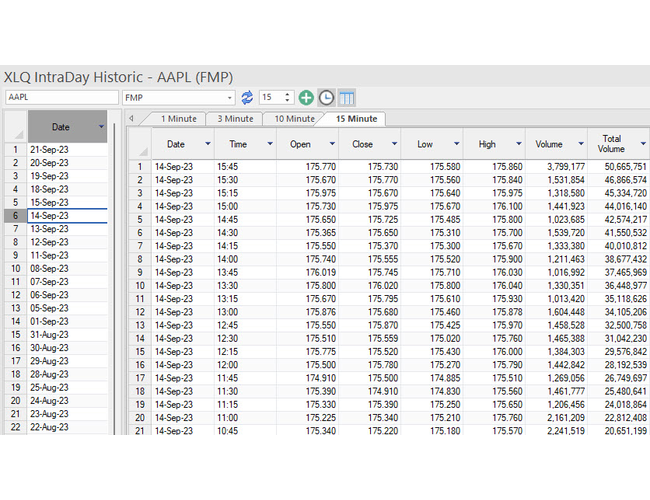Select date 18-Sep-23 in the left list
650x500 pixels.
coord(67,189)
